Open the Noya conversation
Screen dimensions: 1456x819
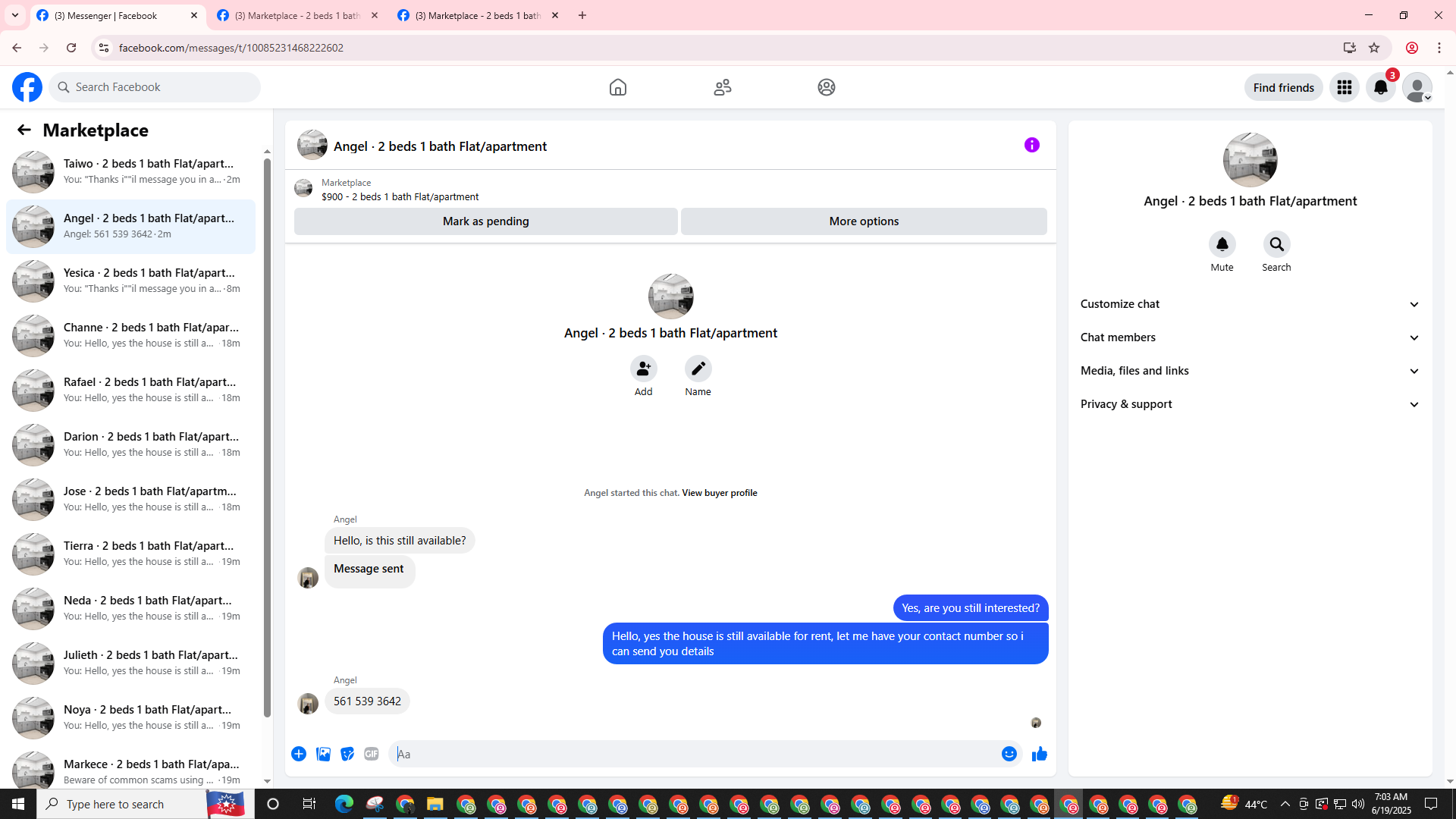(x=130, y=717)
